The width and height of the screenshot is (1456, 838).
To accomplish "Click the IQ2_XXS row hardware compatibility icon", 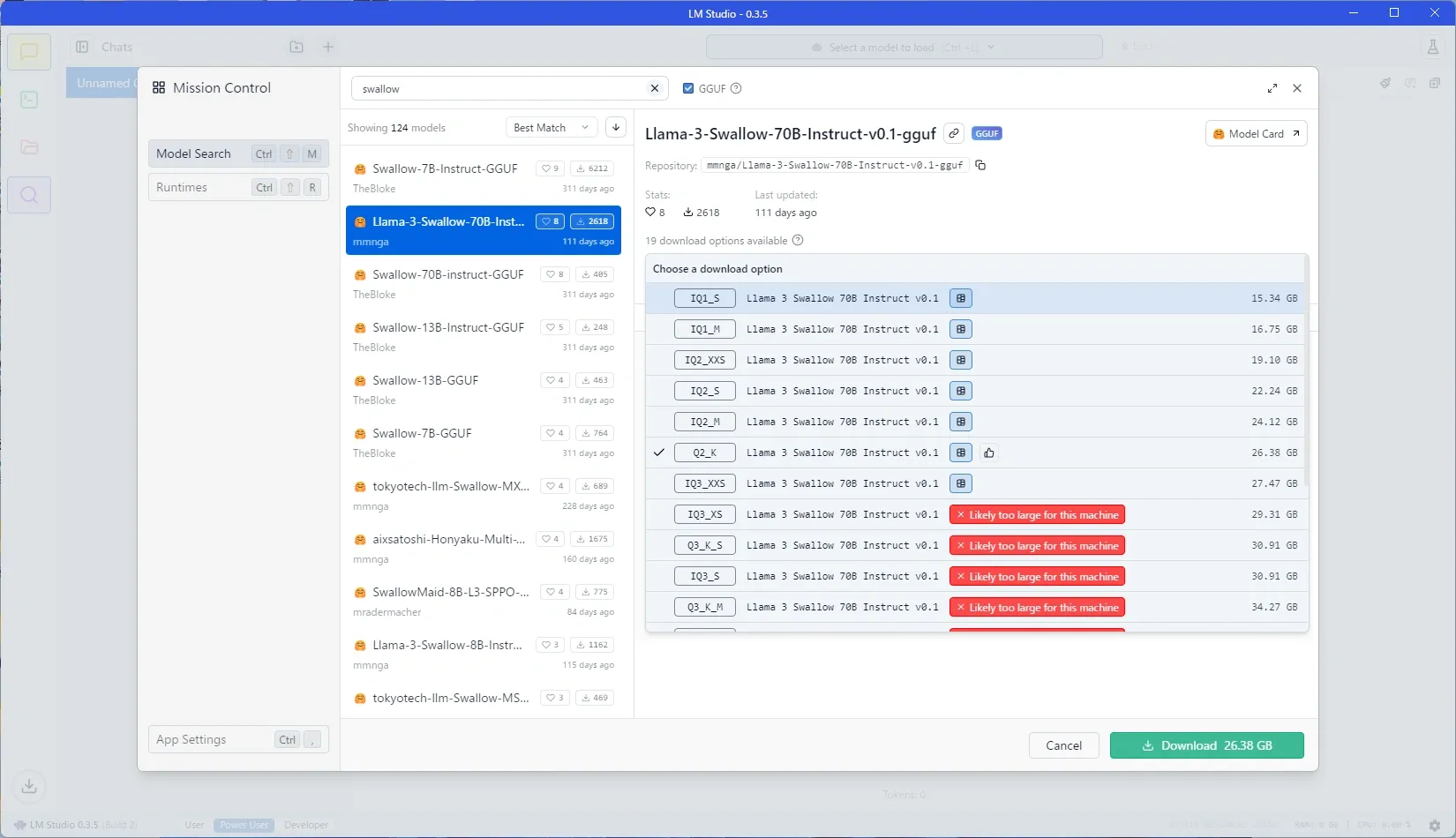I will point(961,360).
